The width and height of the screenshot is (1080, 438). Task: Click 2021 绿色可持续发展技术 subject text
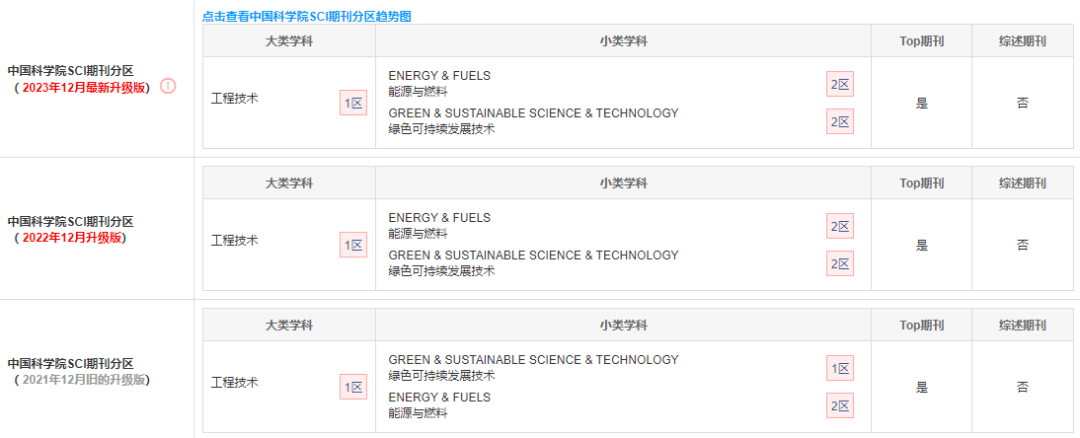tap(442, 376)
